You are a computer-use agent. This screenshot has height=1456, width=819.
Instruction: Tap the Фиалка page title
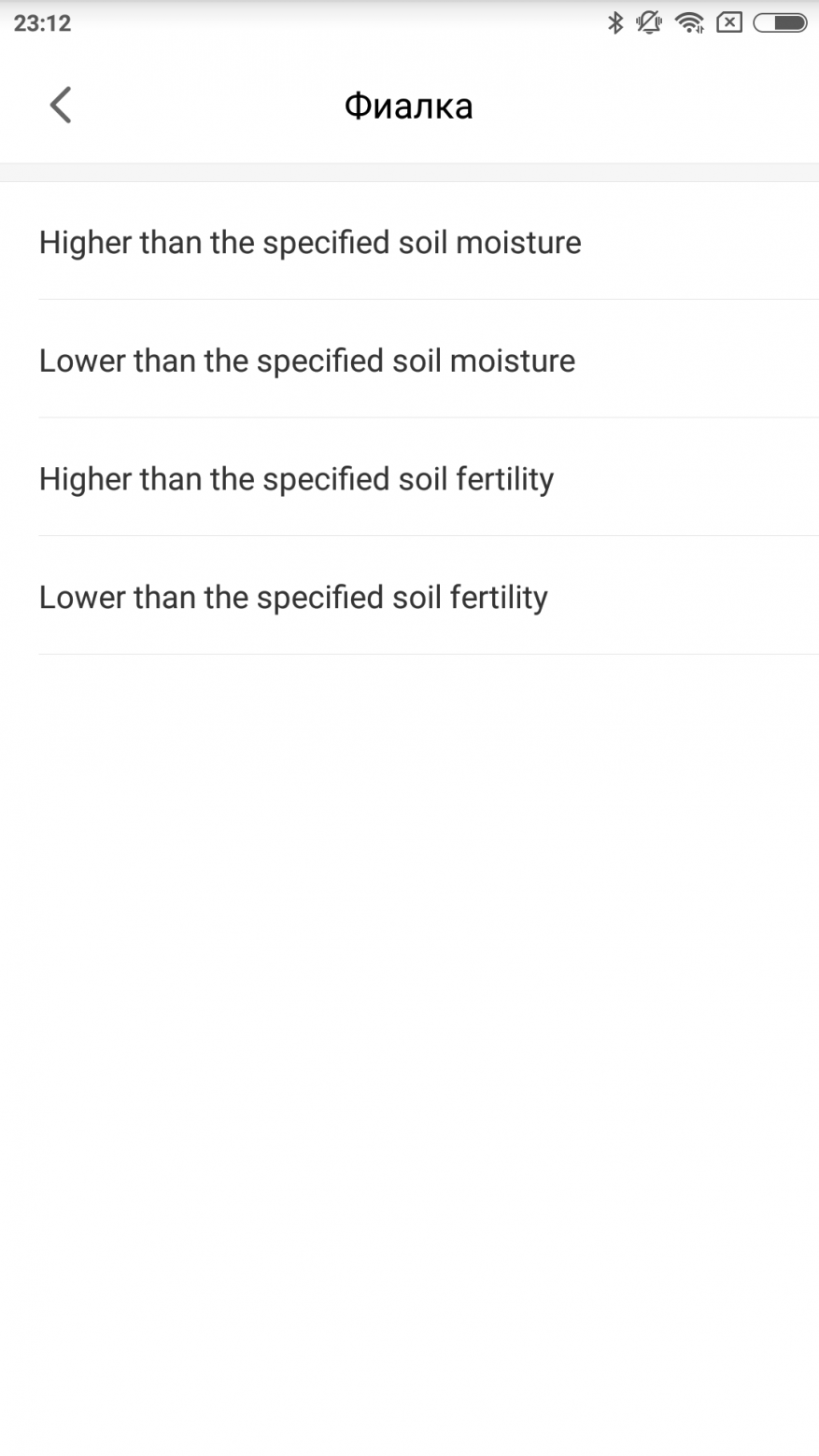pyautogui.click(x=408, y=106)
